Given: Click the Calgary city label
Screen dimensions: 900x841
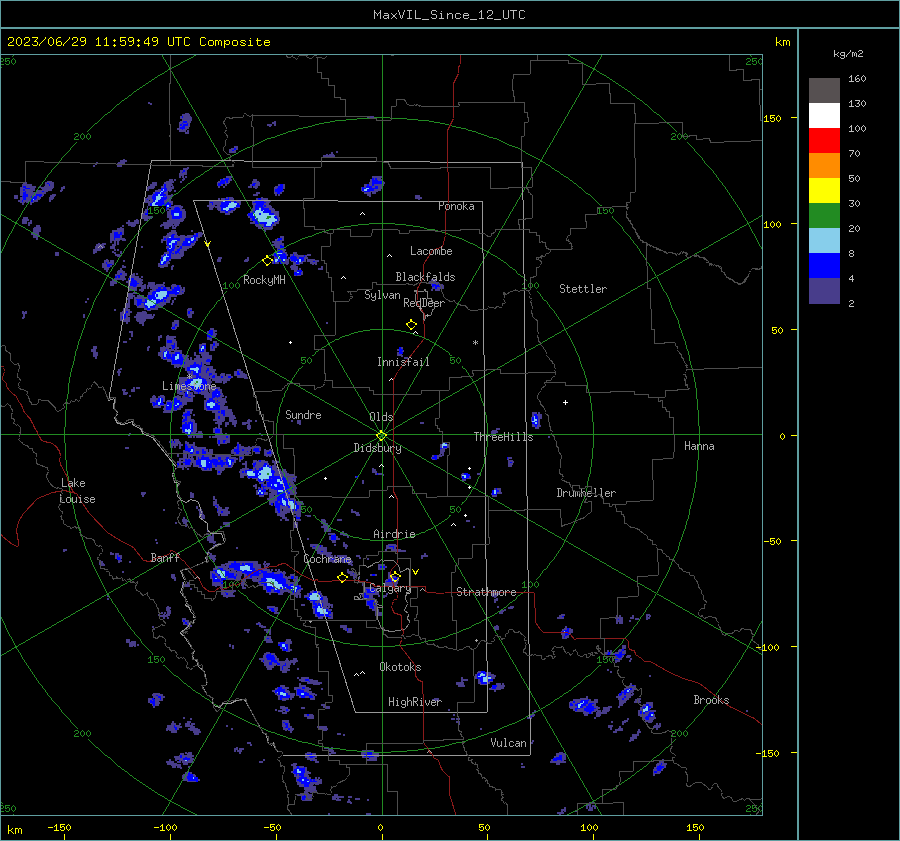Looking at the screenshot, I should 390,588.
